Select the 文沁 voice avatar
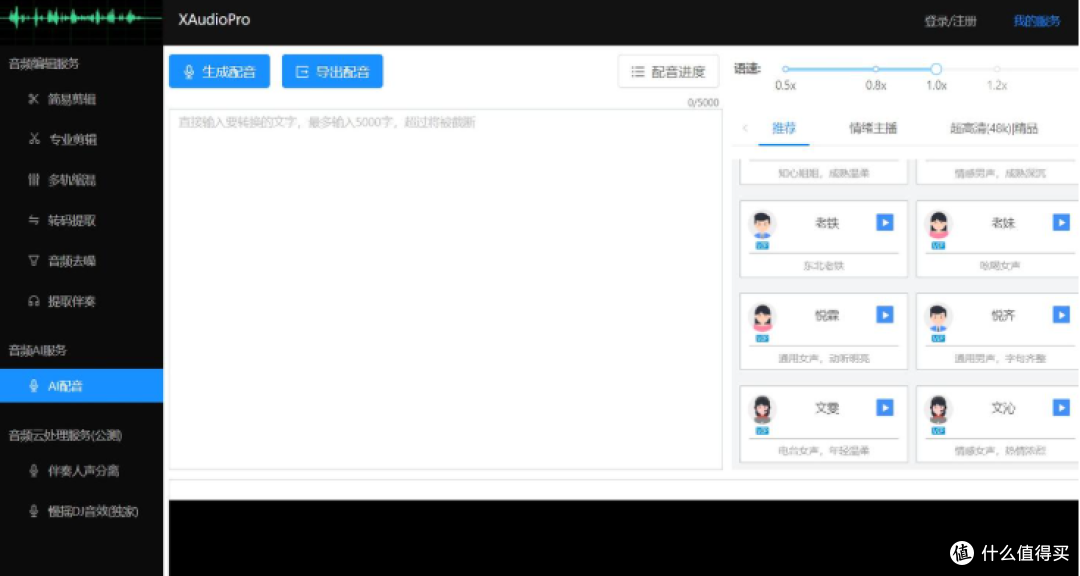This screenshot has height=576, width=1080. click(x=938, y=409)
